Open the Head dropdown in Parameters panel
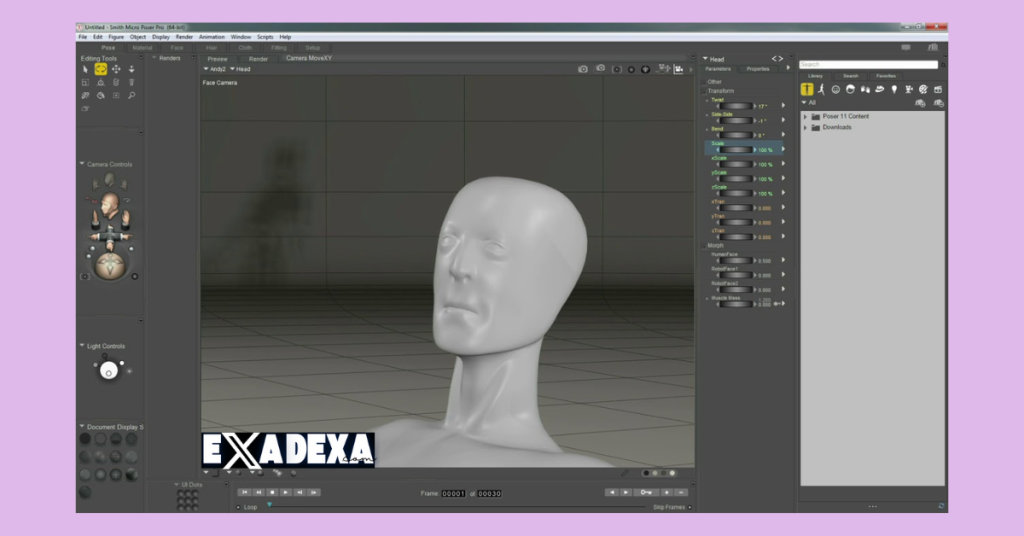The height and width of the screenshot is (536, 1024). [713, 59]
